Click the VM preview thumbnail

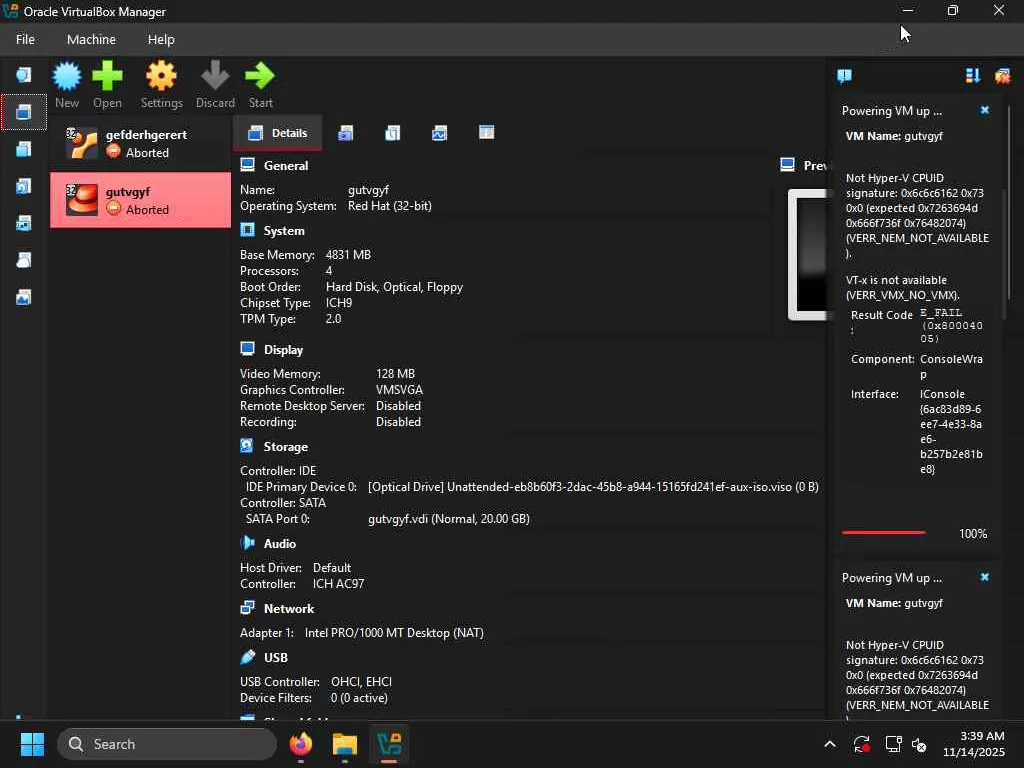click(x=808, y=255)
